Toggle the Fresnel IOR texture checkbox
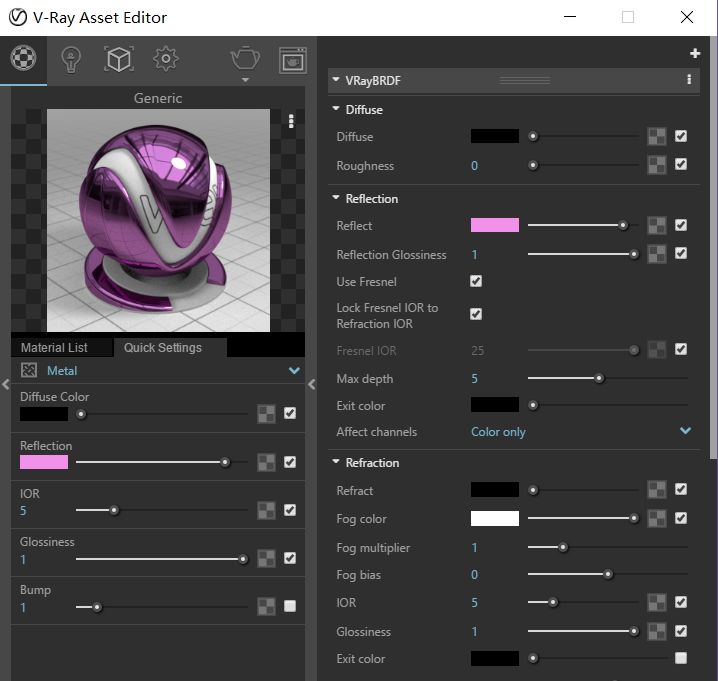The image size is (718, 681). pyautogui.click(x=681, y=349)
